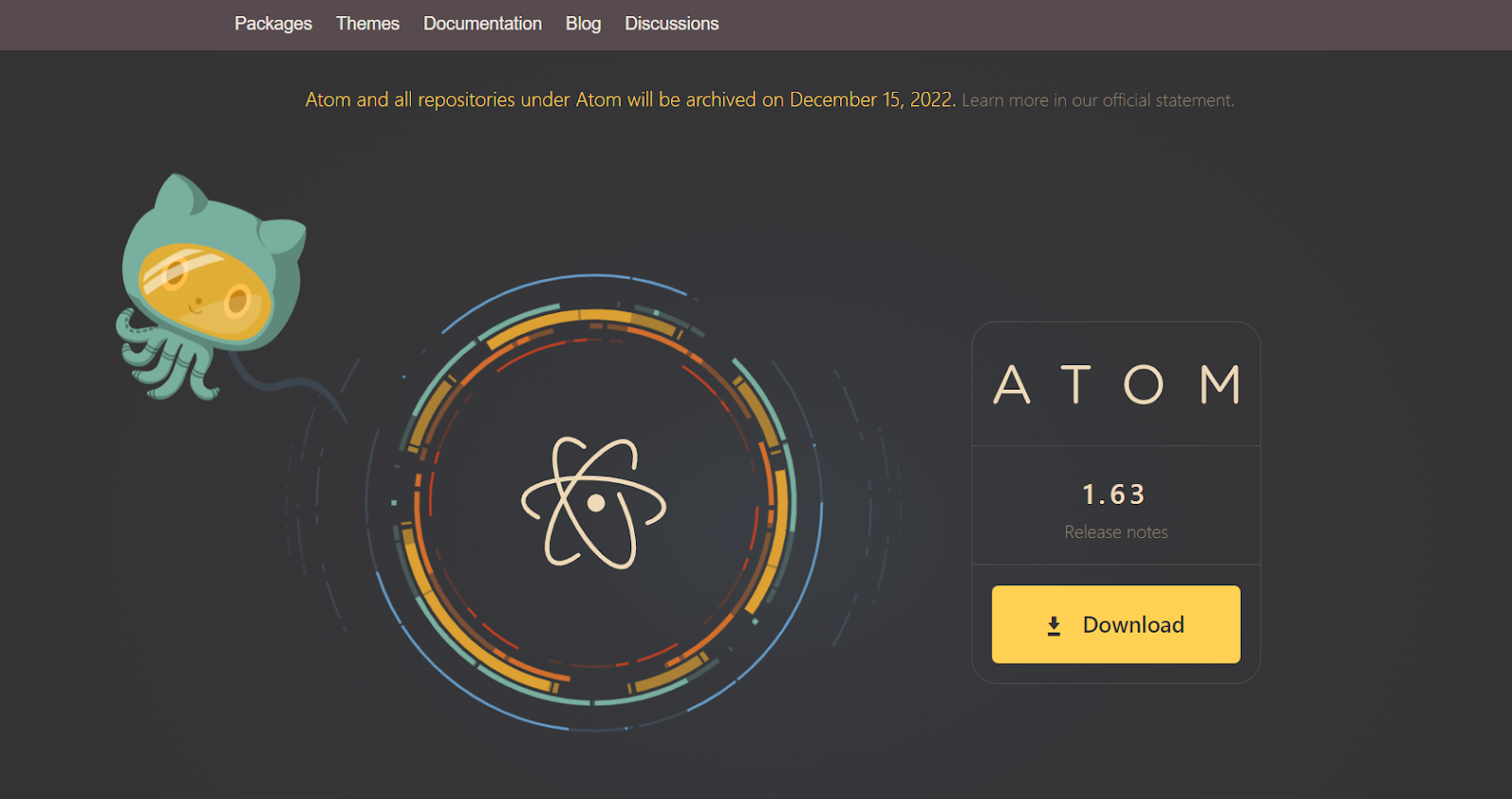
Task: Click the Atom logo in the circle center
Action: [594, 503]
